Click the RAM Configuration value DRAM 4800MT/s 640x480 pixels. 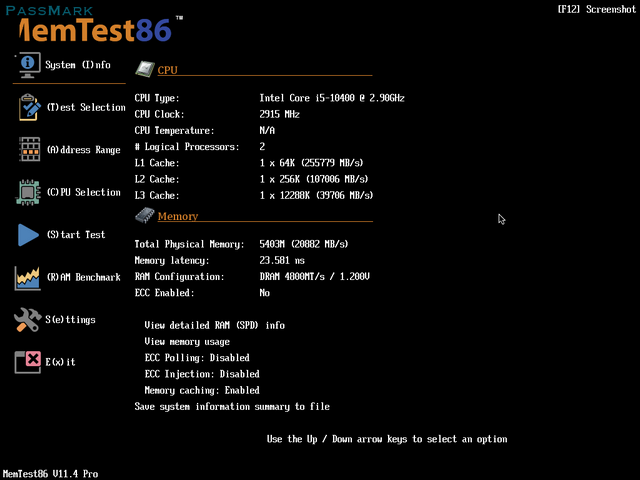(315, 277)
